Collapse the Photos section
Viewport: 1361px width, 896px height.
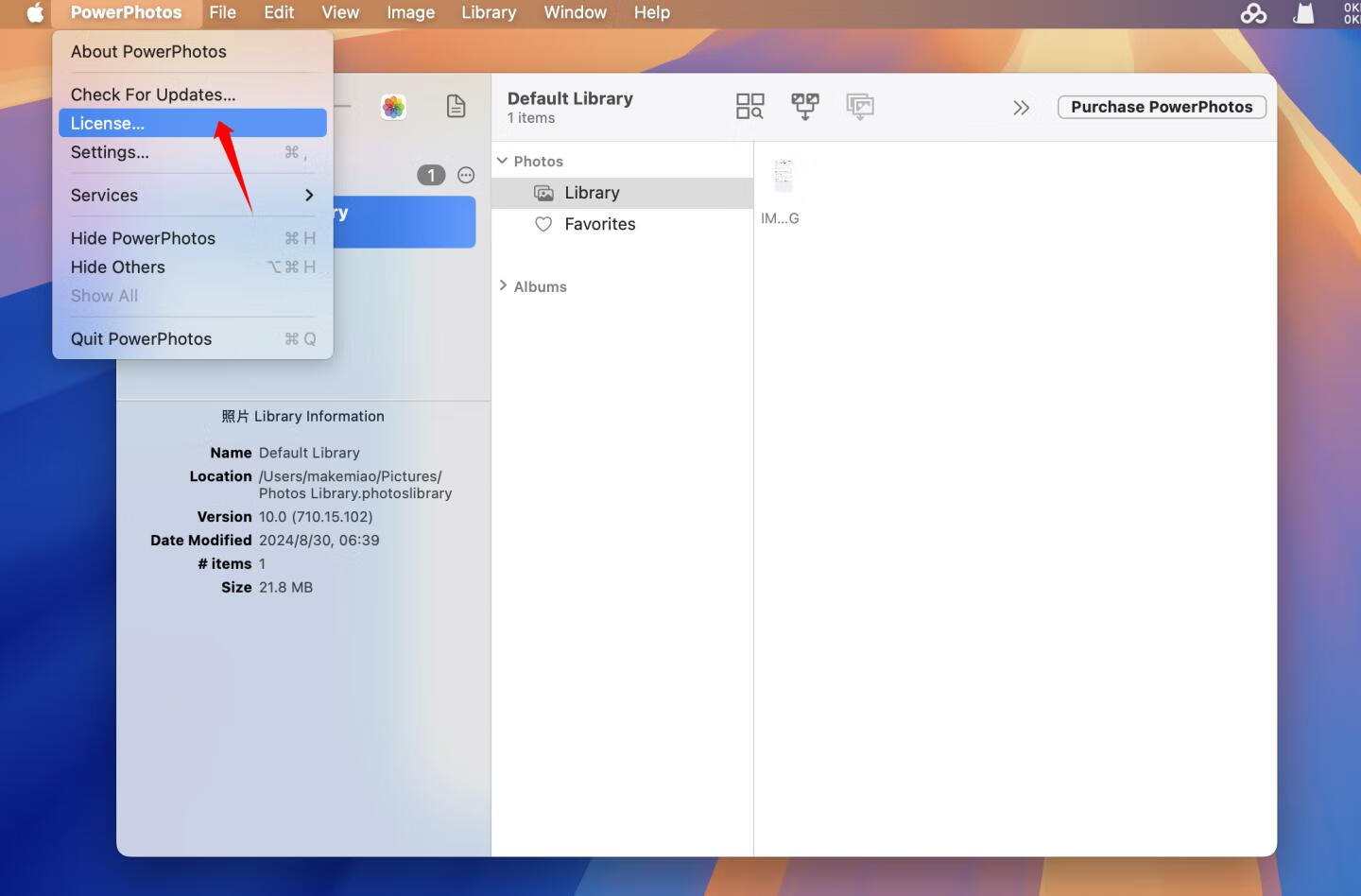pyautogui.click(x=502, y=161)
